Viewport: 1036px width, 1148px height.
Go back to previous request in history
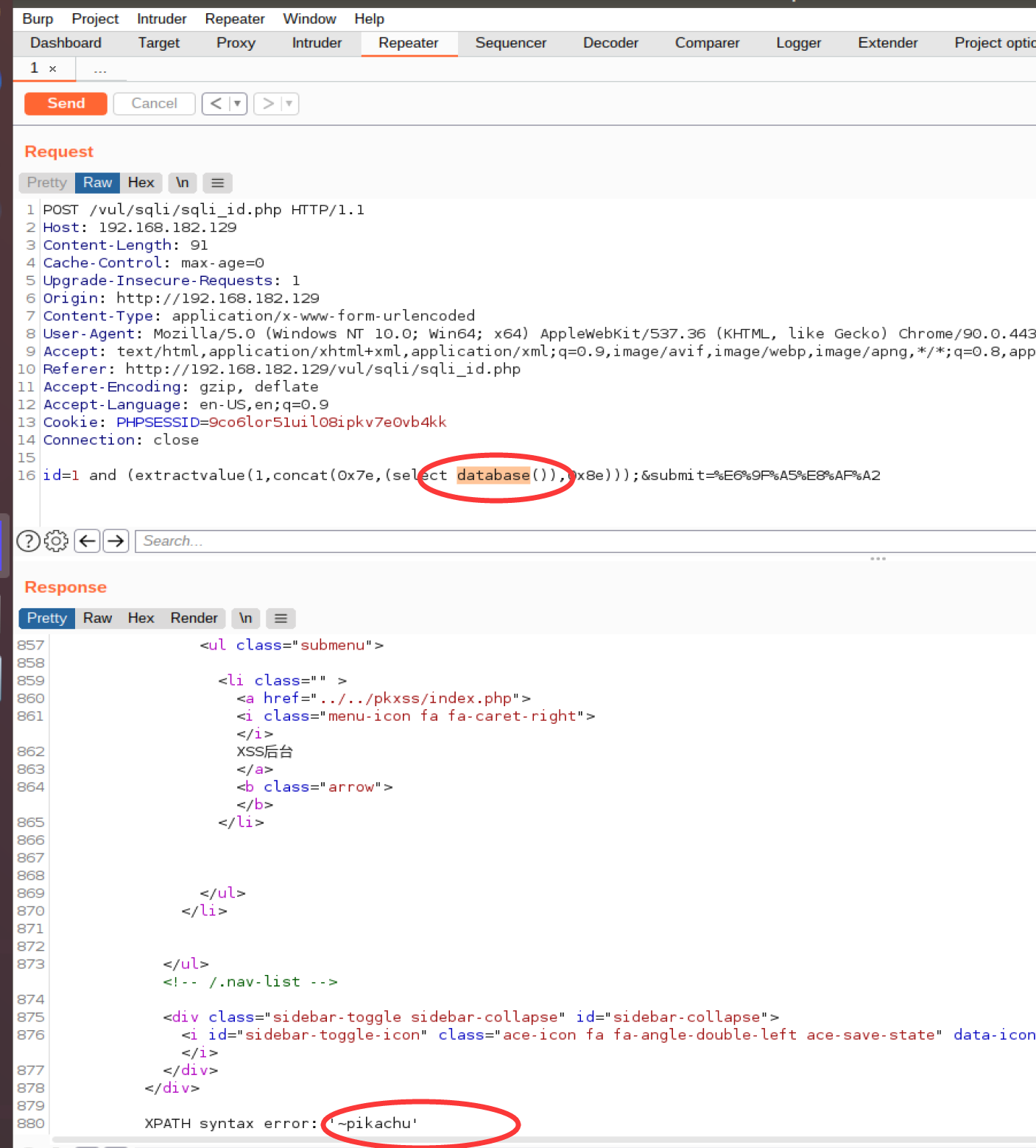coord(215,103)
